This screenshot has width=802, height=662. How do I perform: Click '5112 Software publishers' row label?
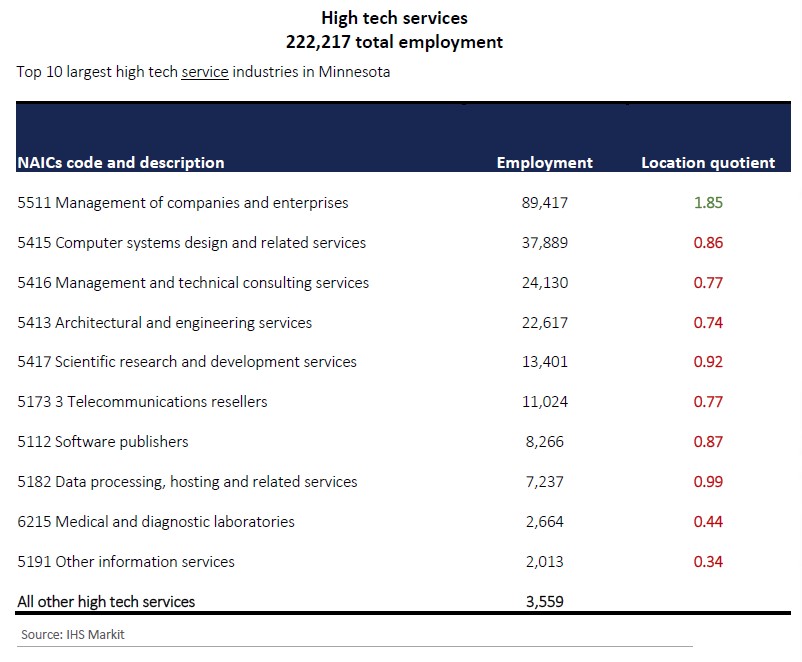pos(103,442)
